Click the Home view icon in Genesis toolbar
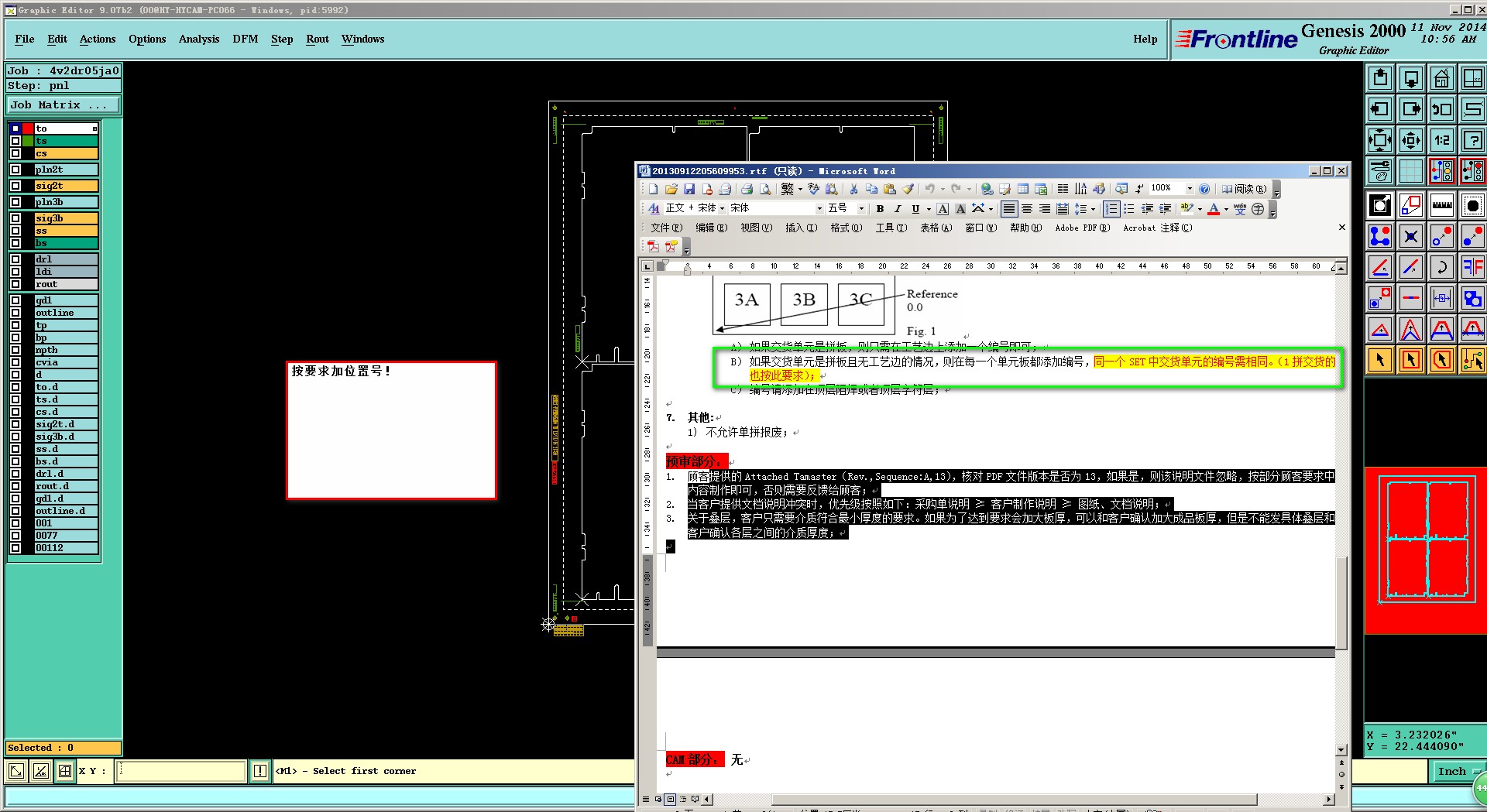The image size is (1487, 812). point(1441,78)
